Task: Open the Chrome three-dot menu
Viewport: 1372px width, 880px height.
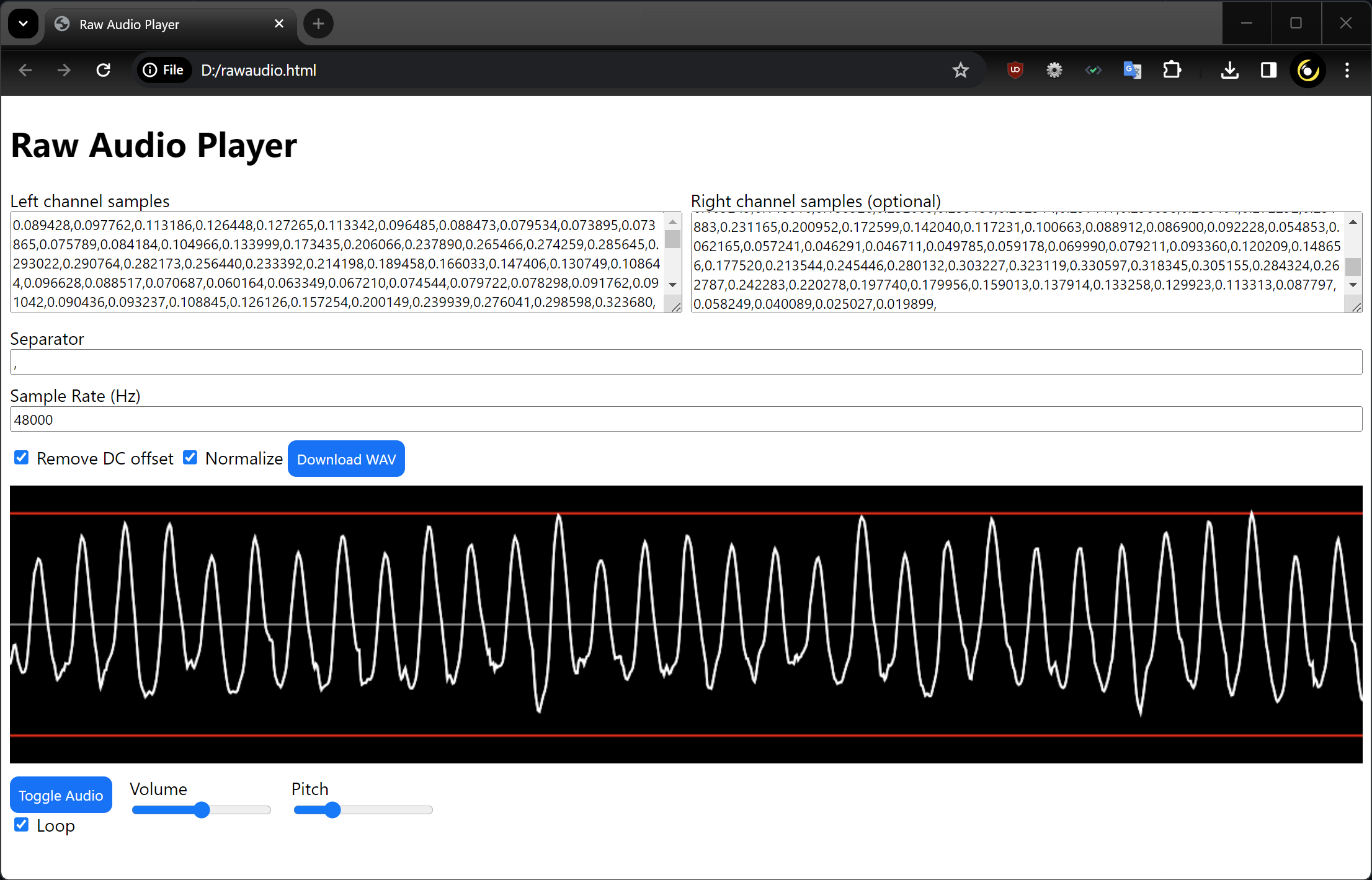Action: (1347, 70)
